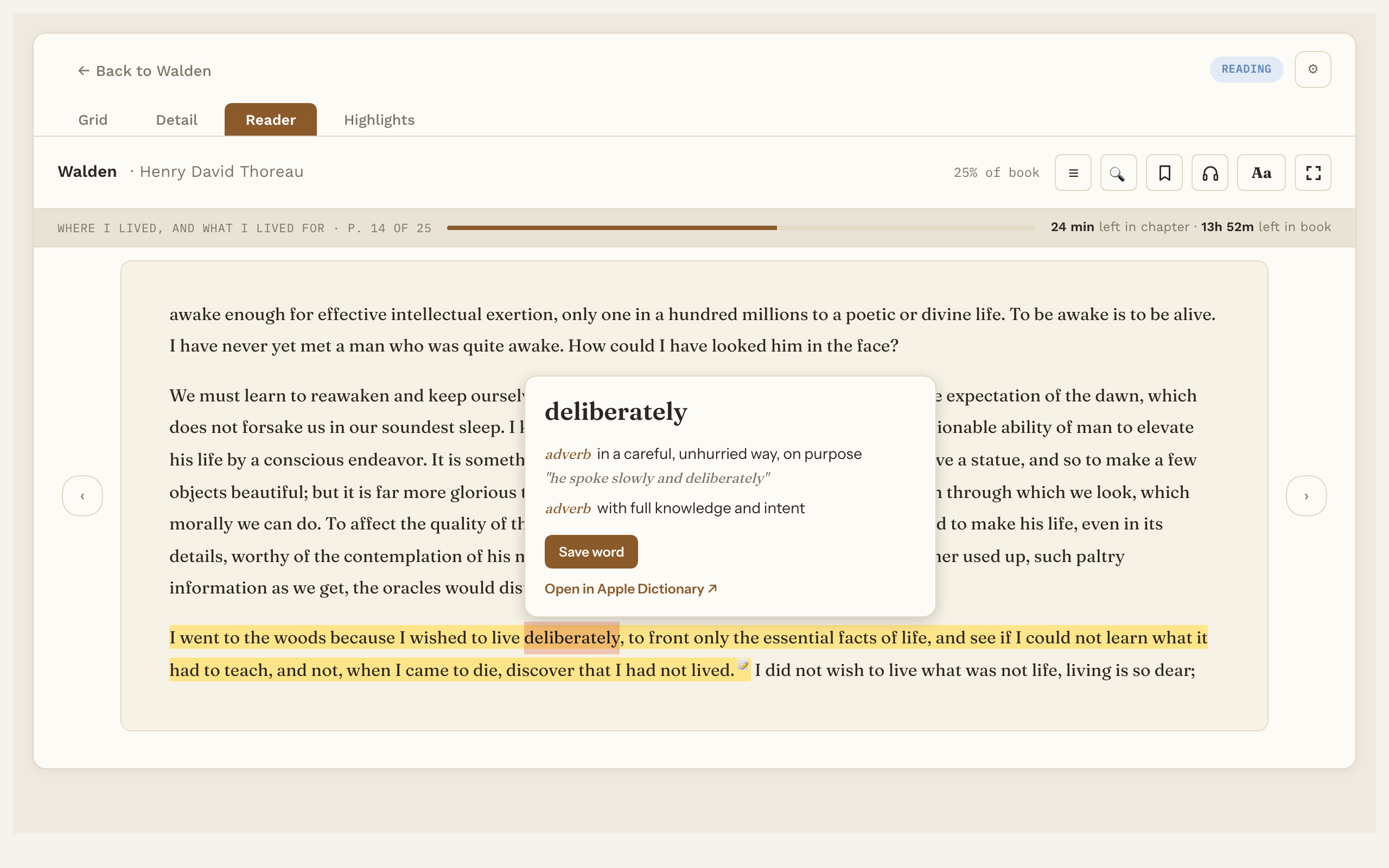
Task: Enter fullscreen reading mode
Action: 1312,173
